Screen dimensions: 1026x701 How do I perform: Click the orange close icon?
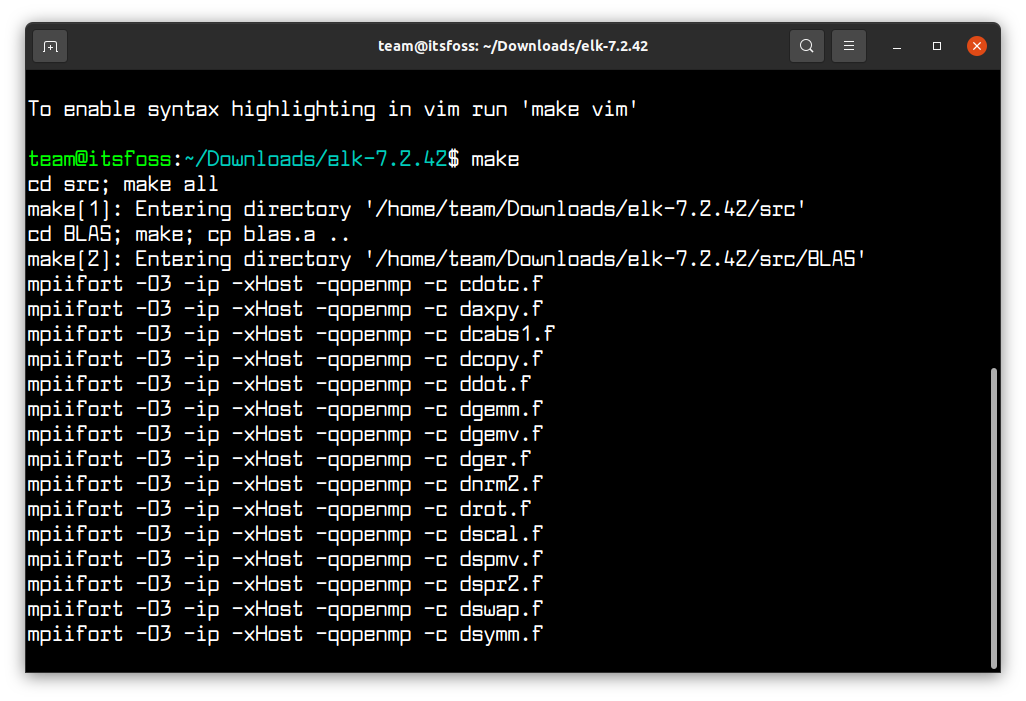[x=977, y=45]
